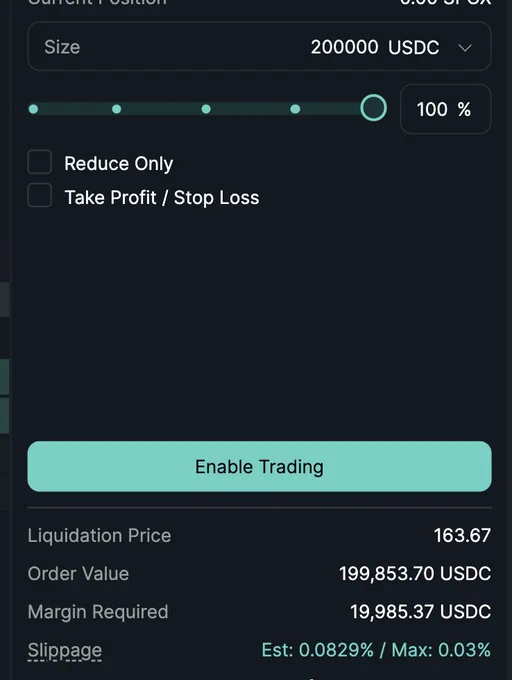Viewport: 512px width, 680px height.
Task: Select the USDC currency text in Size
Action: (x=414, y=47)
